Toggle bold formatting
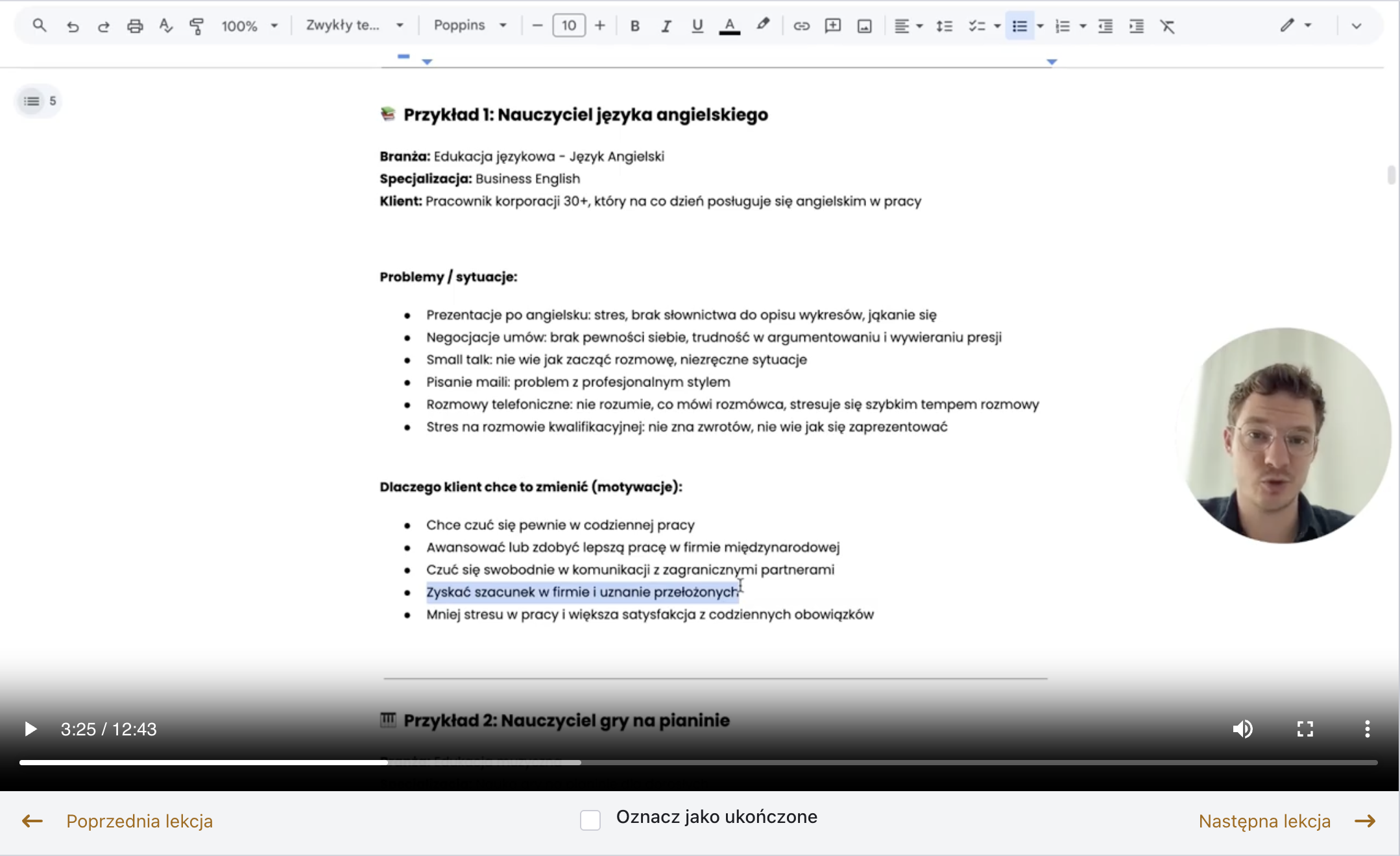1400x856 pixels. click(635, 26)
